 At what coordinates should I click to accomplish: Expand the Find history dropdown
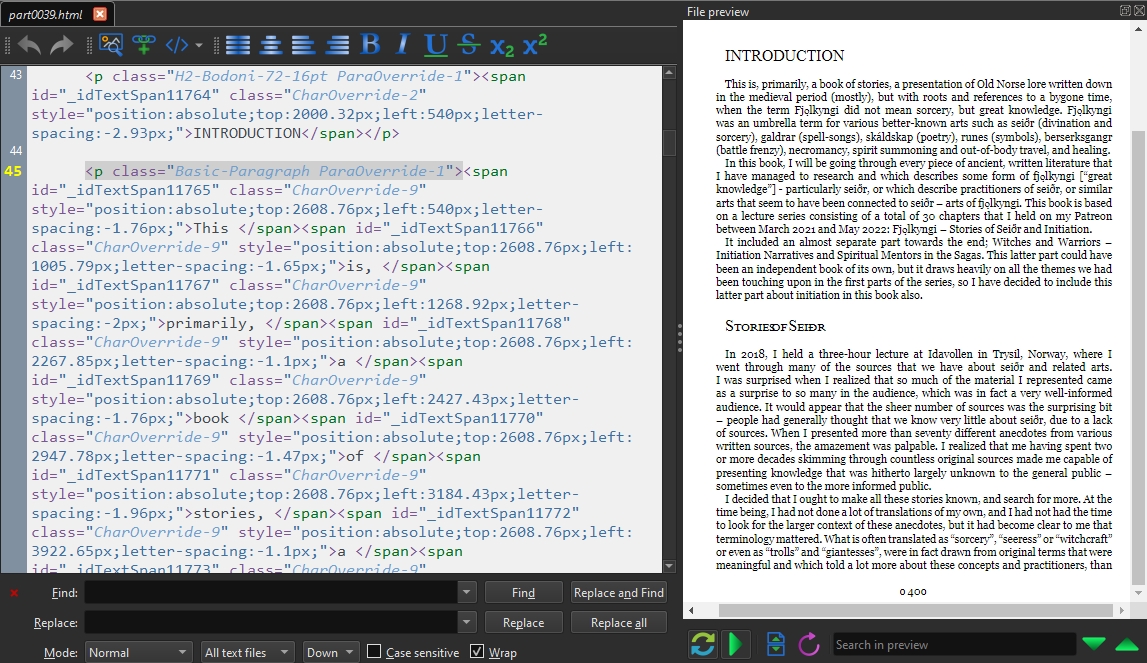(x=467, y=593)
